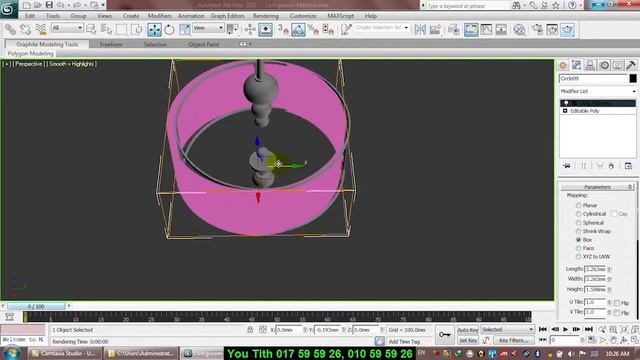Click the Save file icon in title bar

49,5
